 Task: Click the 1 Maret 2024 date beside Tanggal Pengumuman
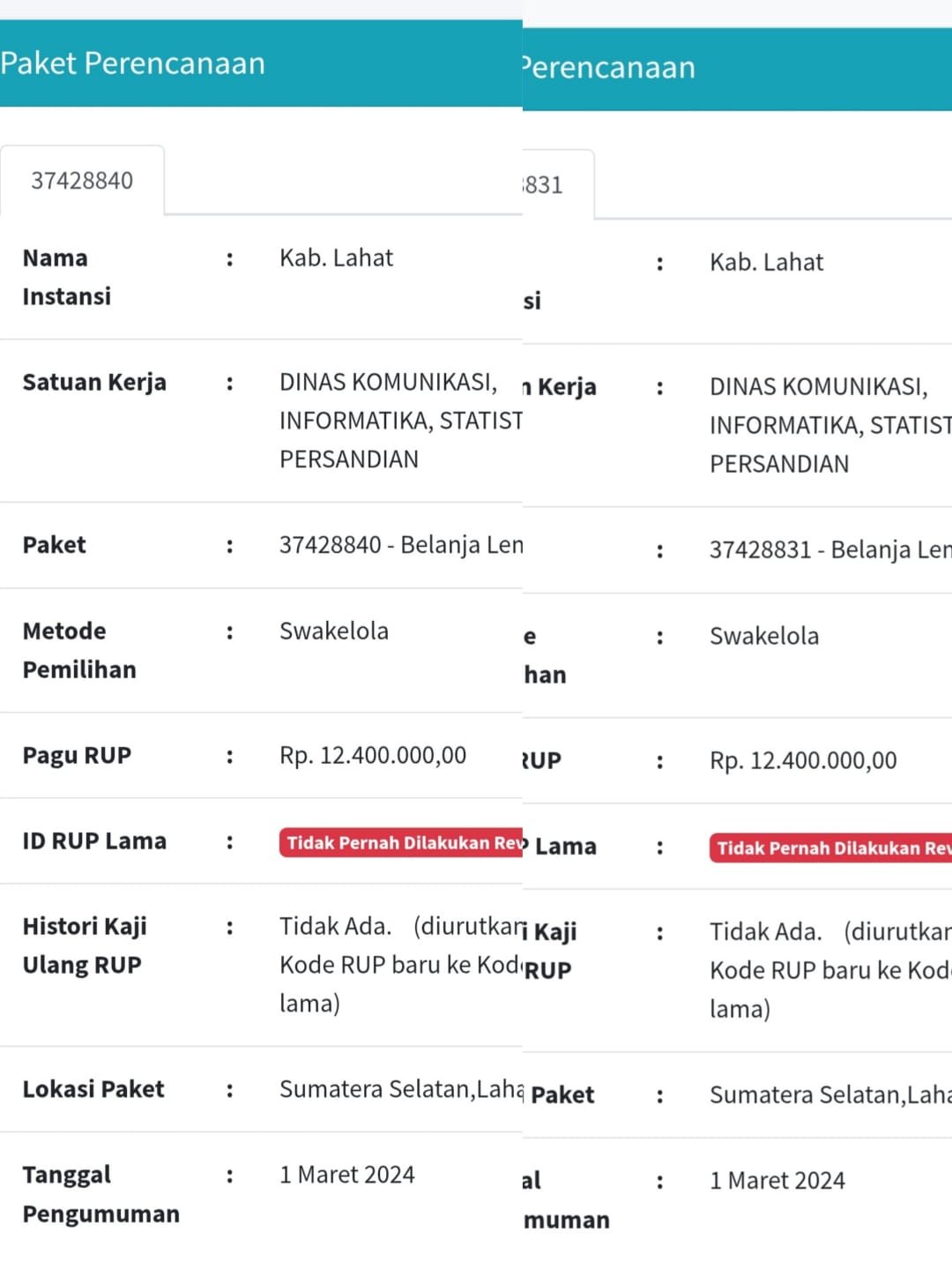pyautogui.click(x=346, y=1175)
